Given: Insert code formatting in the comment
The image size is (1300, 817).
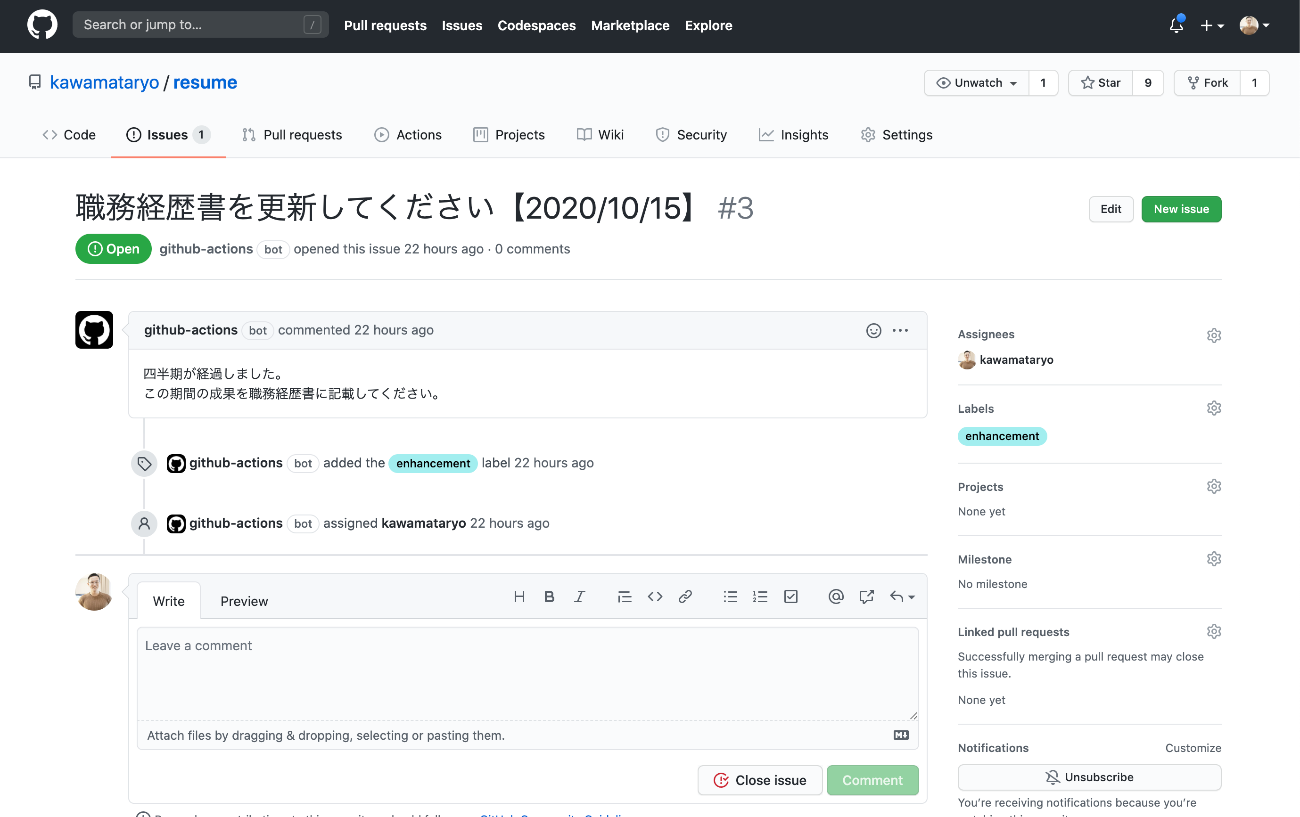Looking at the screenshot, I should (x=655, y=597).
